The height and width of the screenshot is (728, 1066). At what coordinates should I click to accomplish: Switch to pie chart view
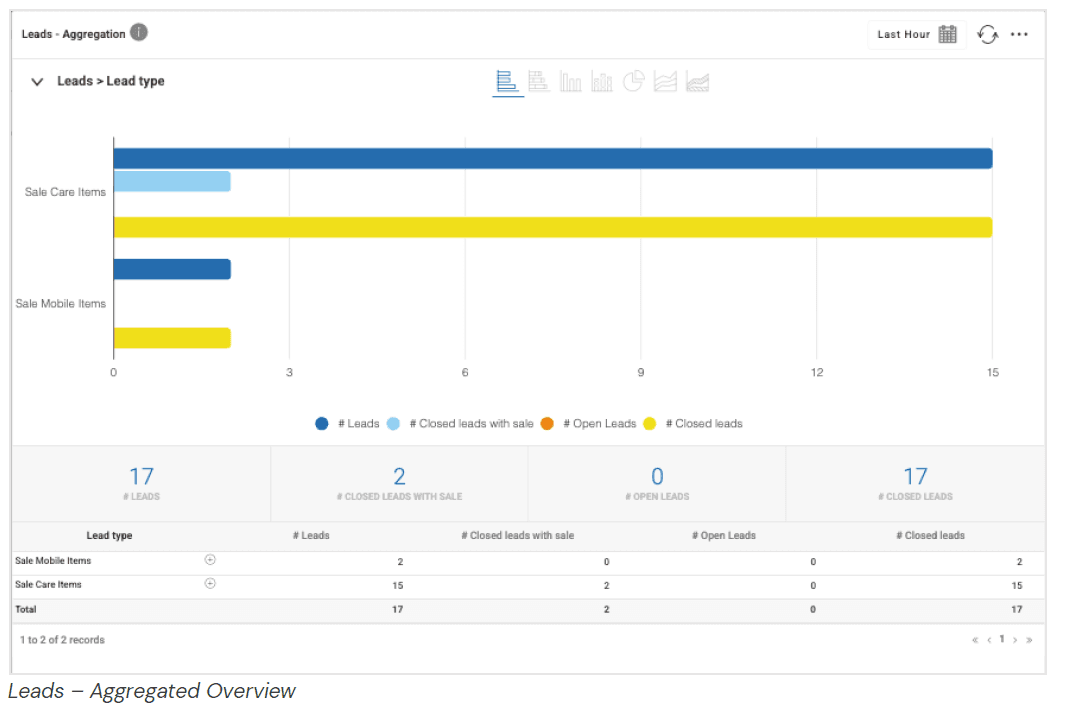(x=633, y=82)
